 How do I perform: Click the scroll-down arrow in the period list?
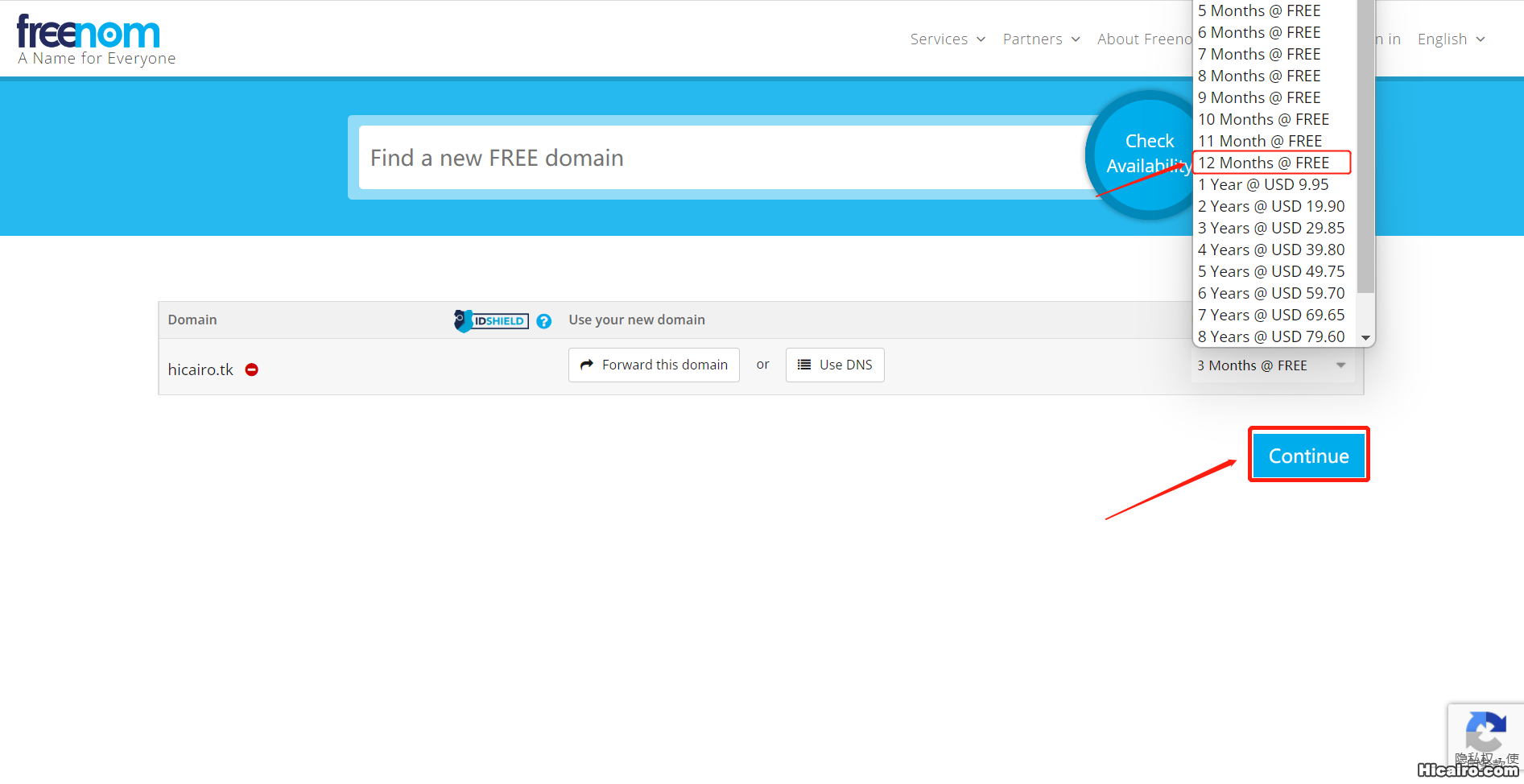tap(1365, 337)
